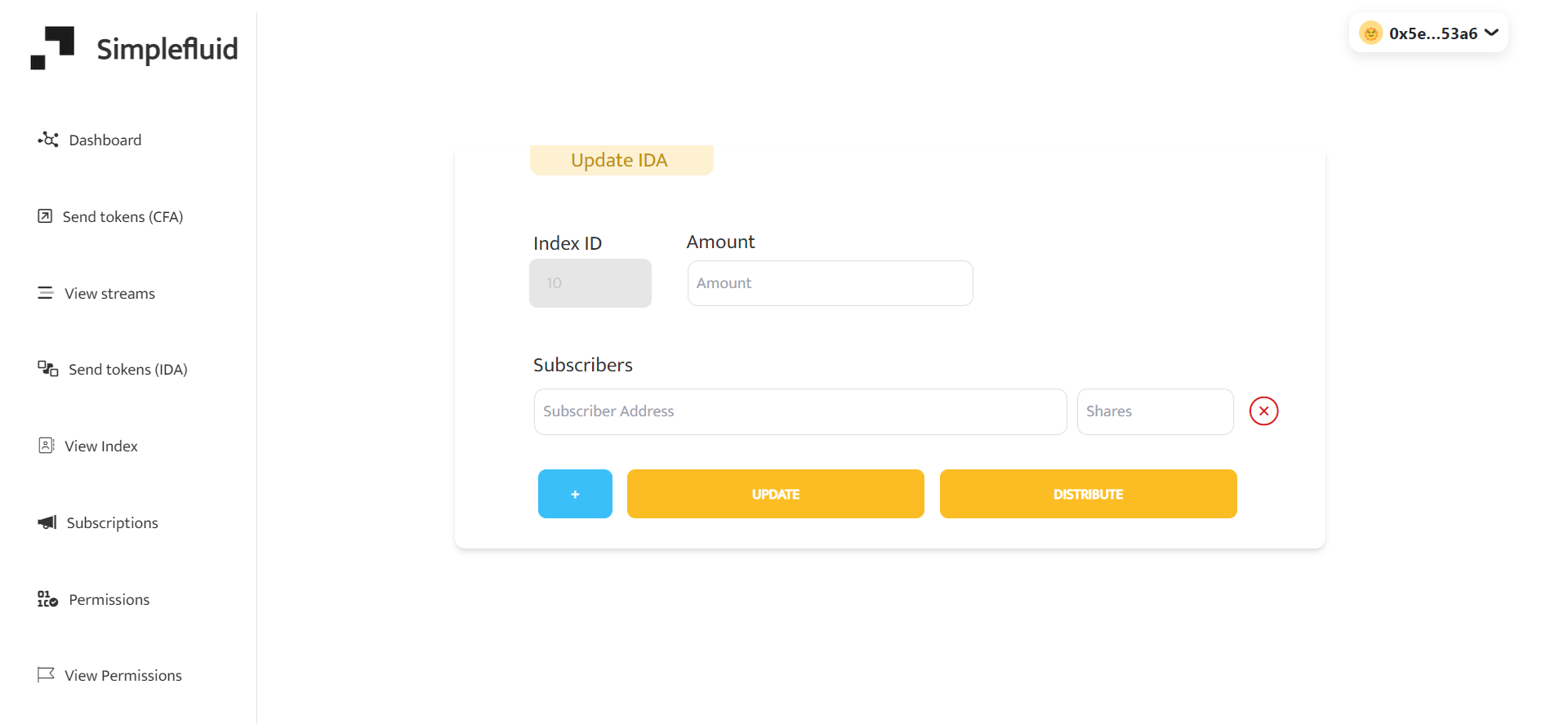Click the Subscriber Address field
1568x724 pixels.
point(800,411)
